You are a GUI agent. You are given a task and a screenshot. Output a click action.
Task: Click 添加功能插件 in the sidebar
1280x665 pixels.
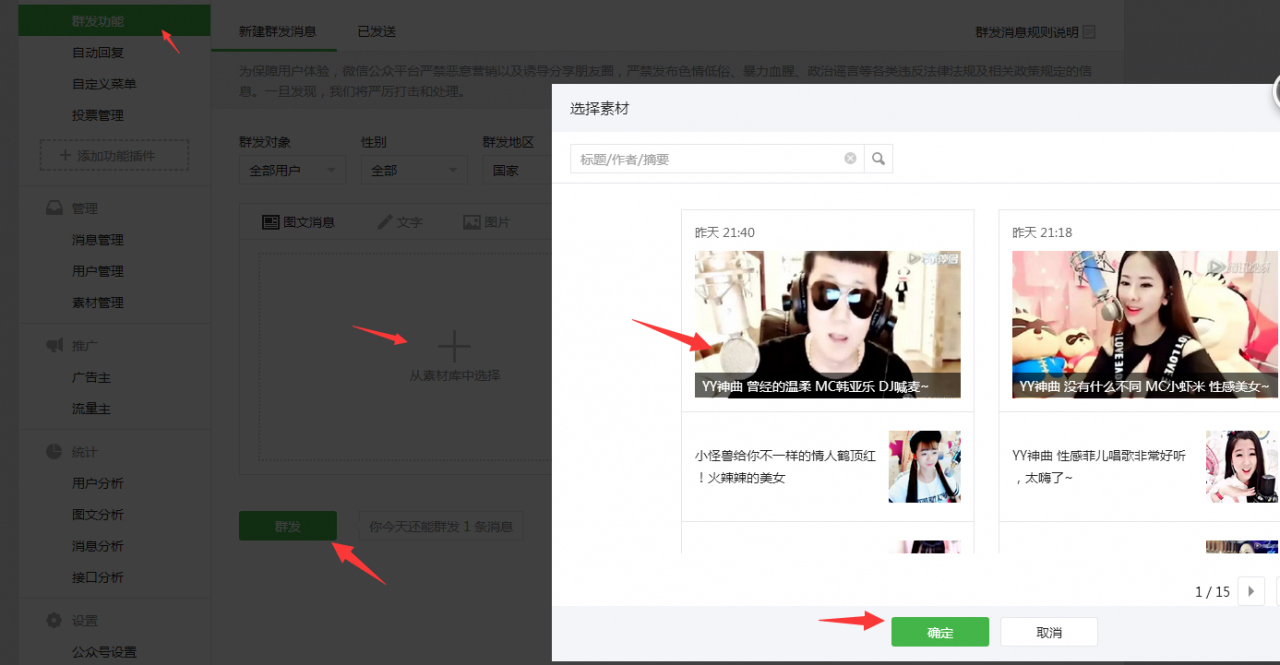click(113, 156)
